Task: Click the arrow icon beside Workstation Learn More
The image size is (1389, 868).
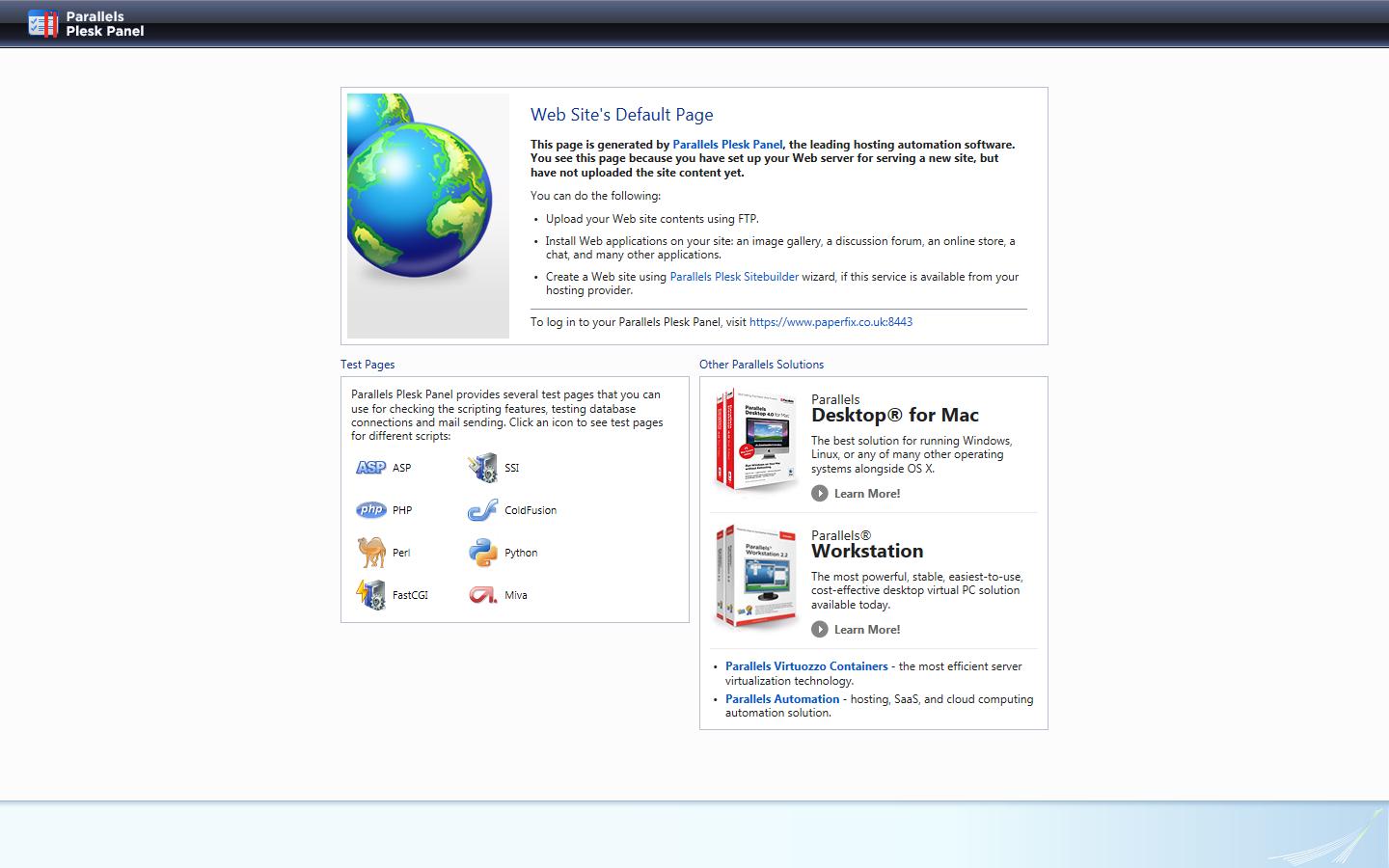Action: tap(820, 629)
